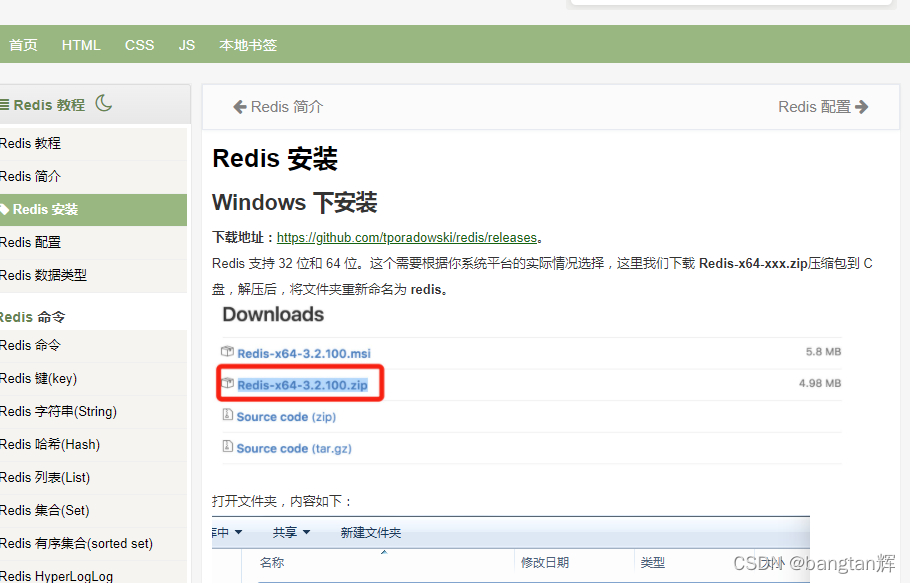
Task: Toggle night mode with the moon icon
Action: (x=104, y=103)
